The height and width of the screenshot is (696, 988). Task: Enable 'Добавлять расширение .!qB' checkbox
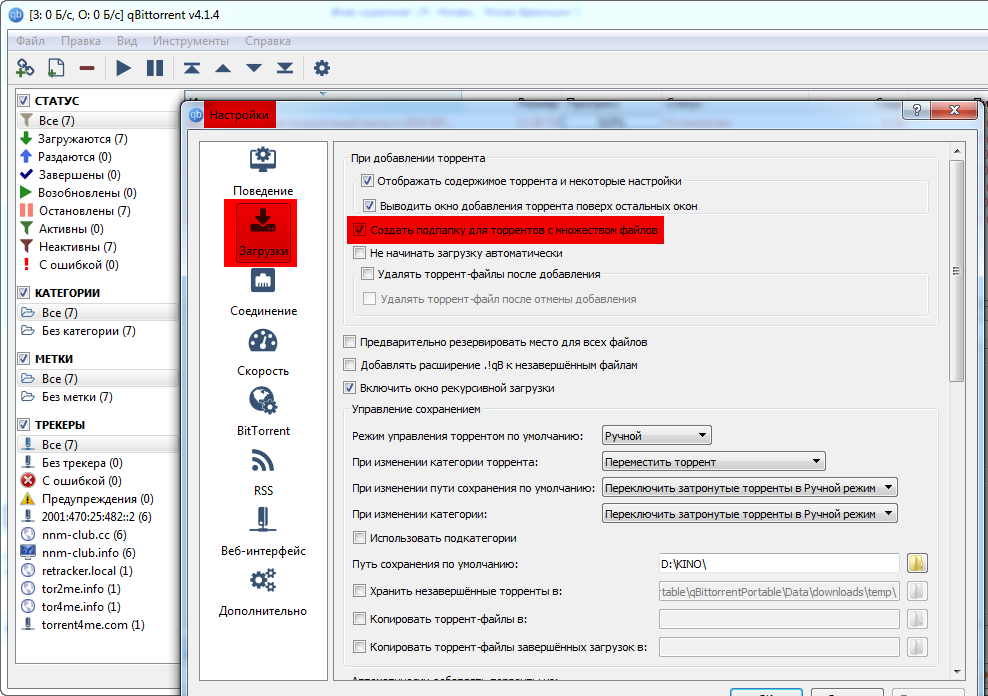[349, 365]
